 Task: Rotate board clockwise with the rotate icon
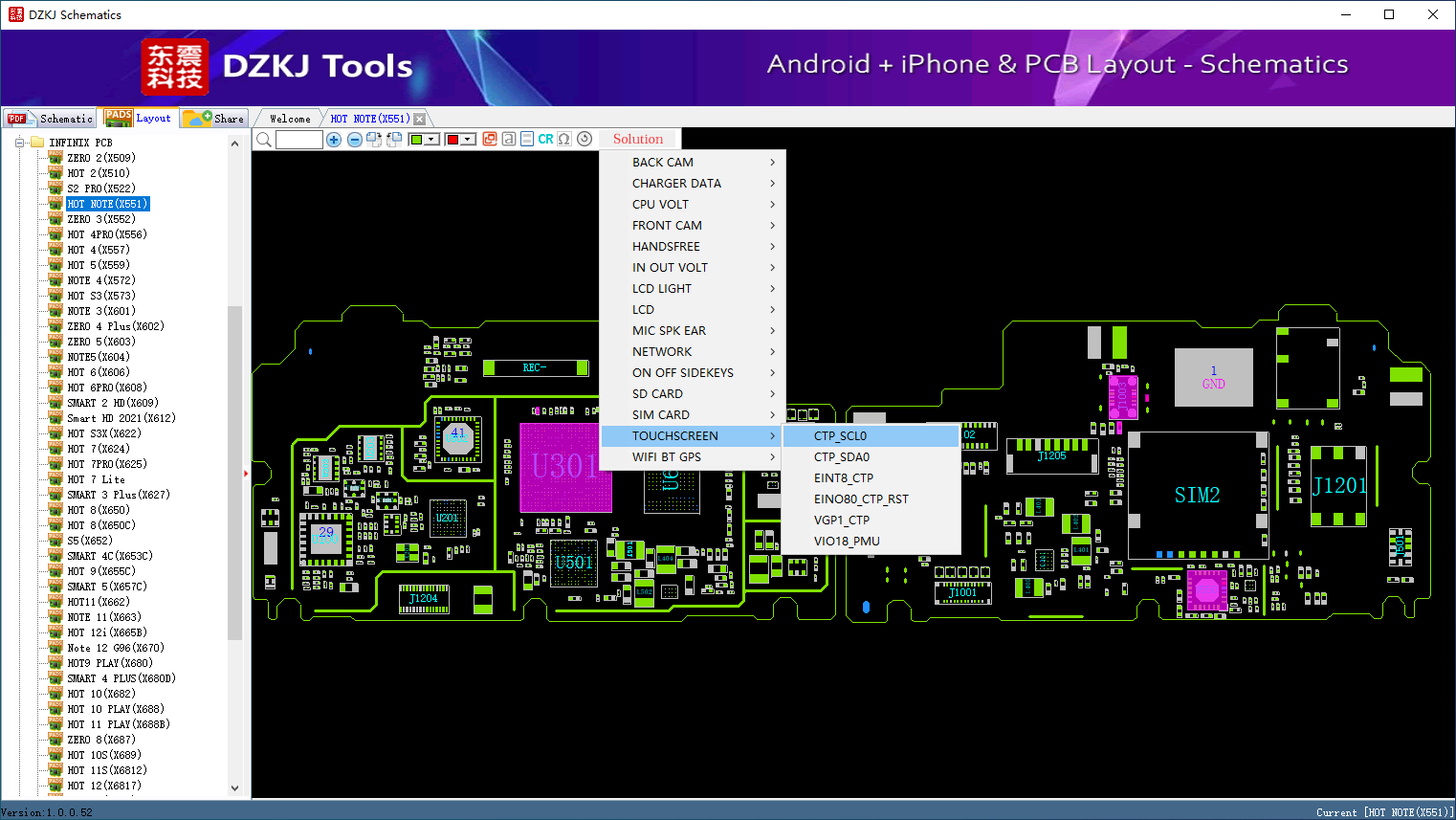coord(374,140)
